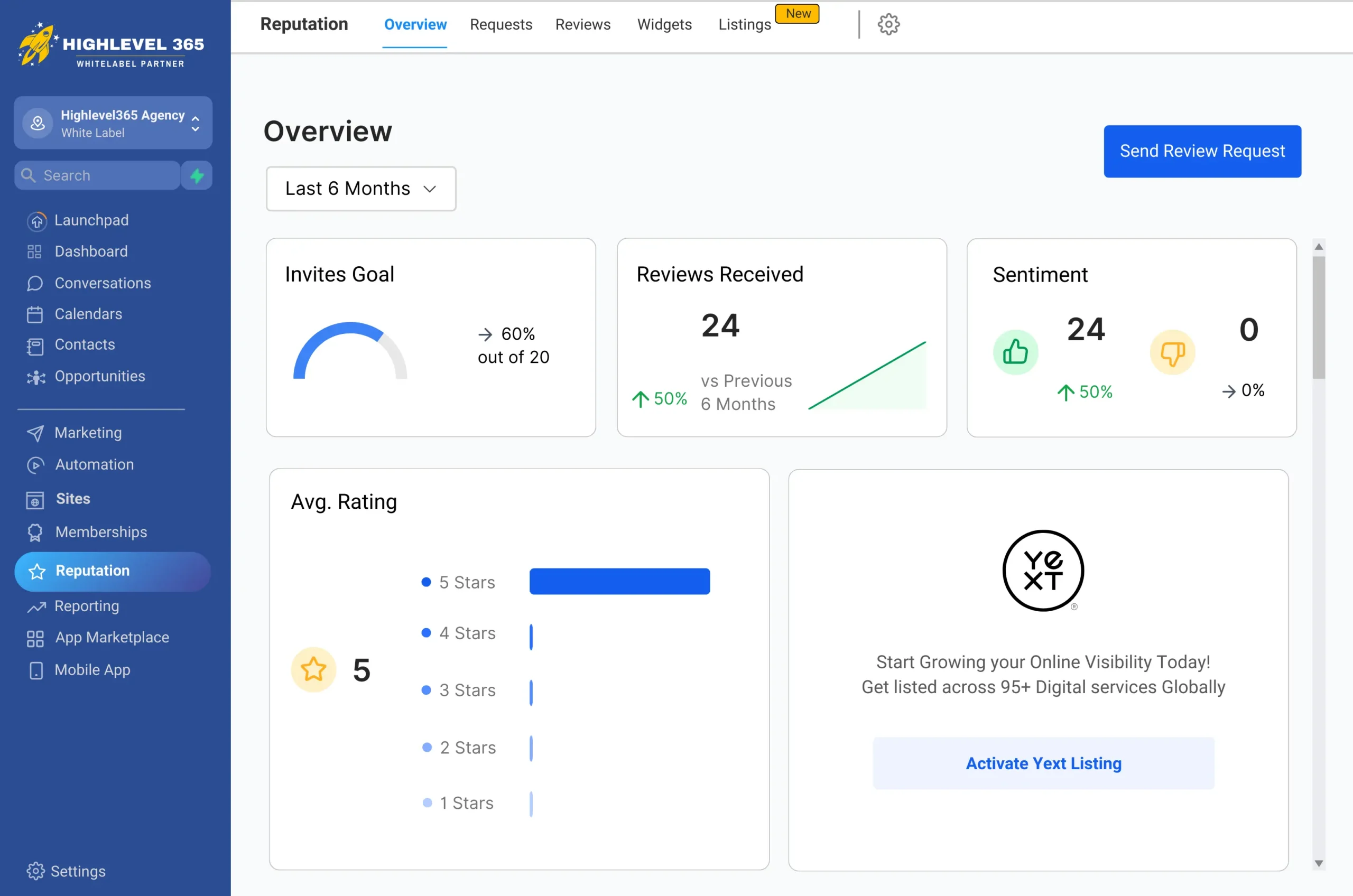Click Activate Yext Listing button

(x=1043, y=763)
